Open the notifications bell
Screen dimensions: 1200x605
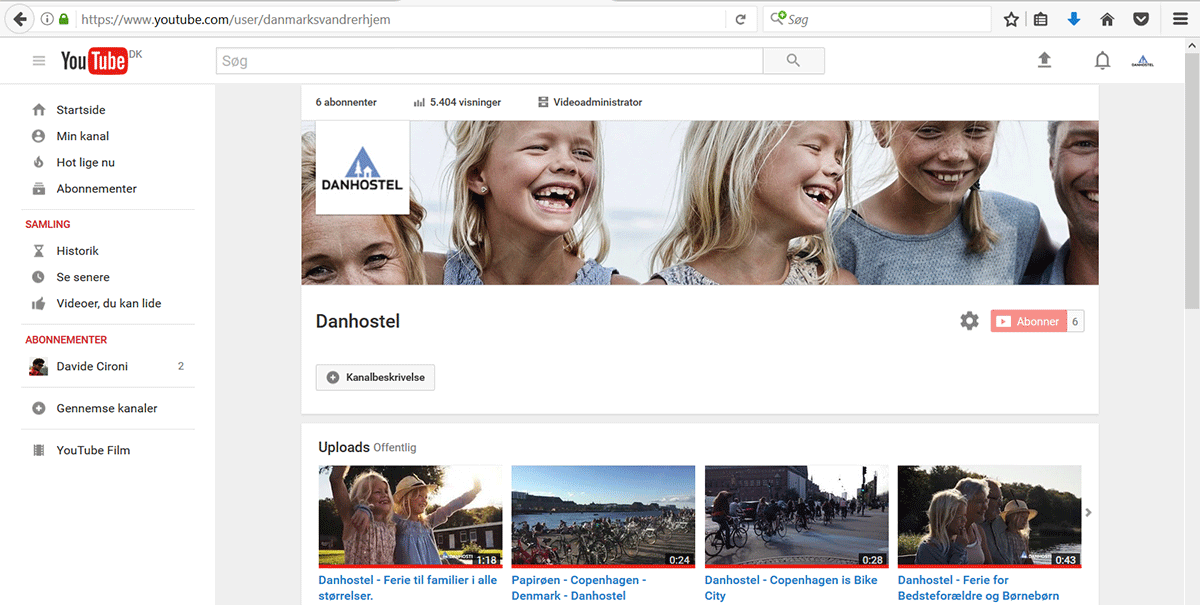tap(1102, 61)
